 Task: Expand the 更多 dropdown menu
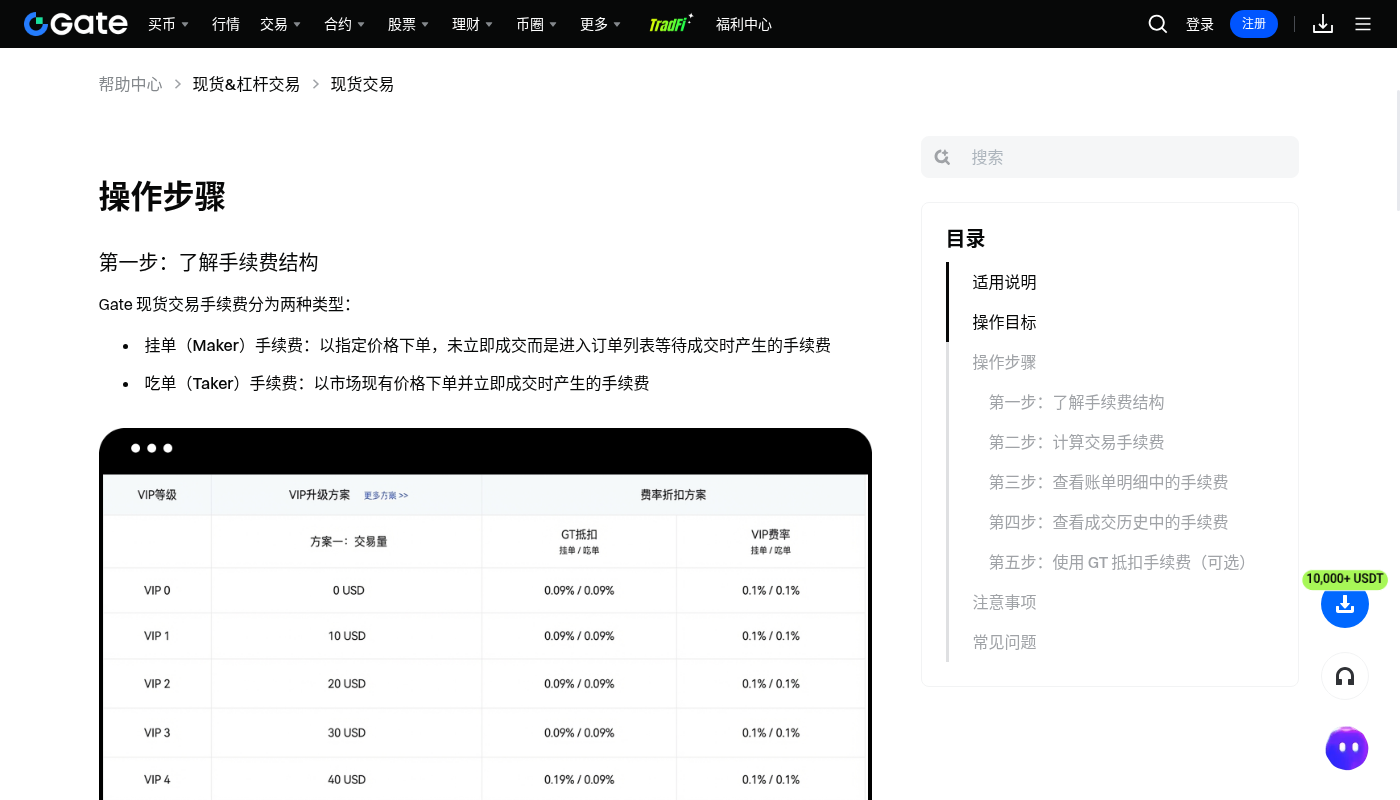click(600, 24)
